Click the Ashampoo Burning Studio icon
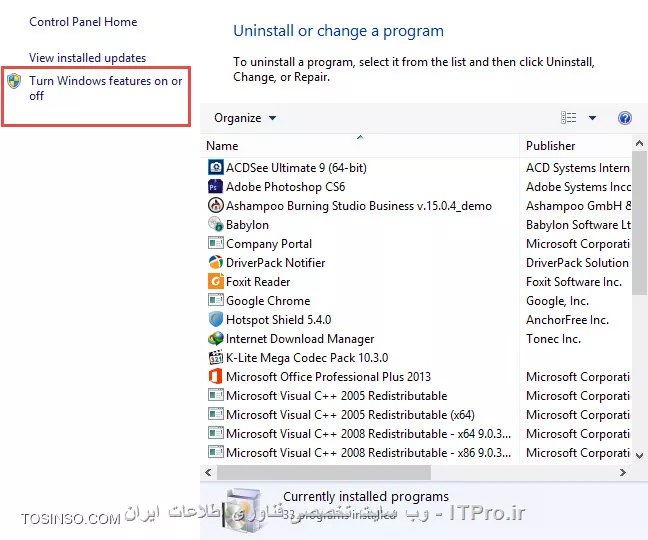Screen dimensions: 648x540 pos(215,205)
